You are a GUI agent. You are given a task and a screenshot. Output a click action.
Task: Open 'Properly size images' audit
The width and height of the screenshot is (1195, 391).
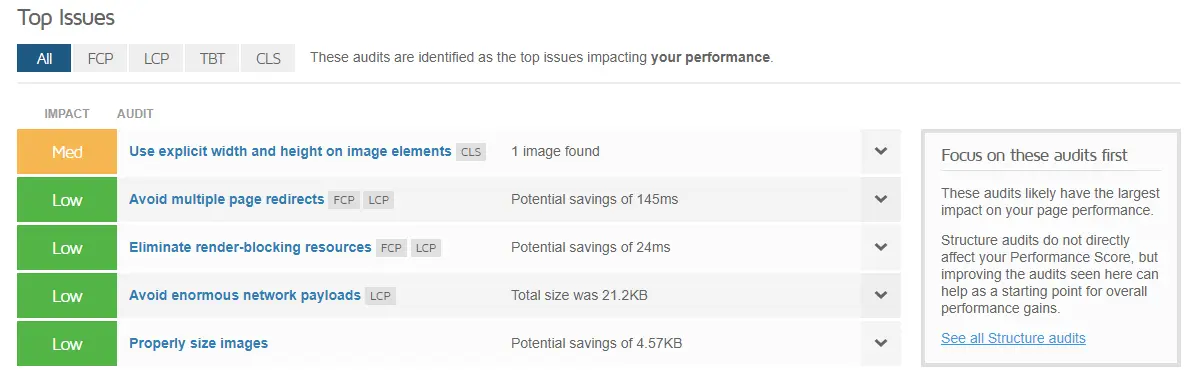(x=198, y=343)
